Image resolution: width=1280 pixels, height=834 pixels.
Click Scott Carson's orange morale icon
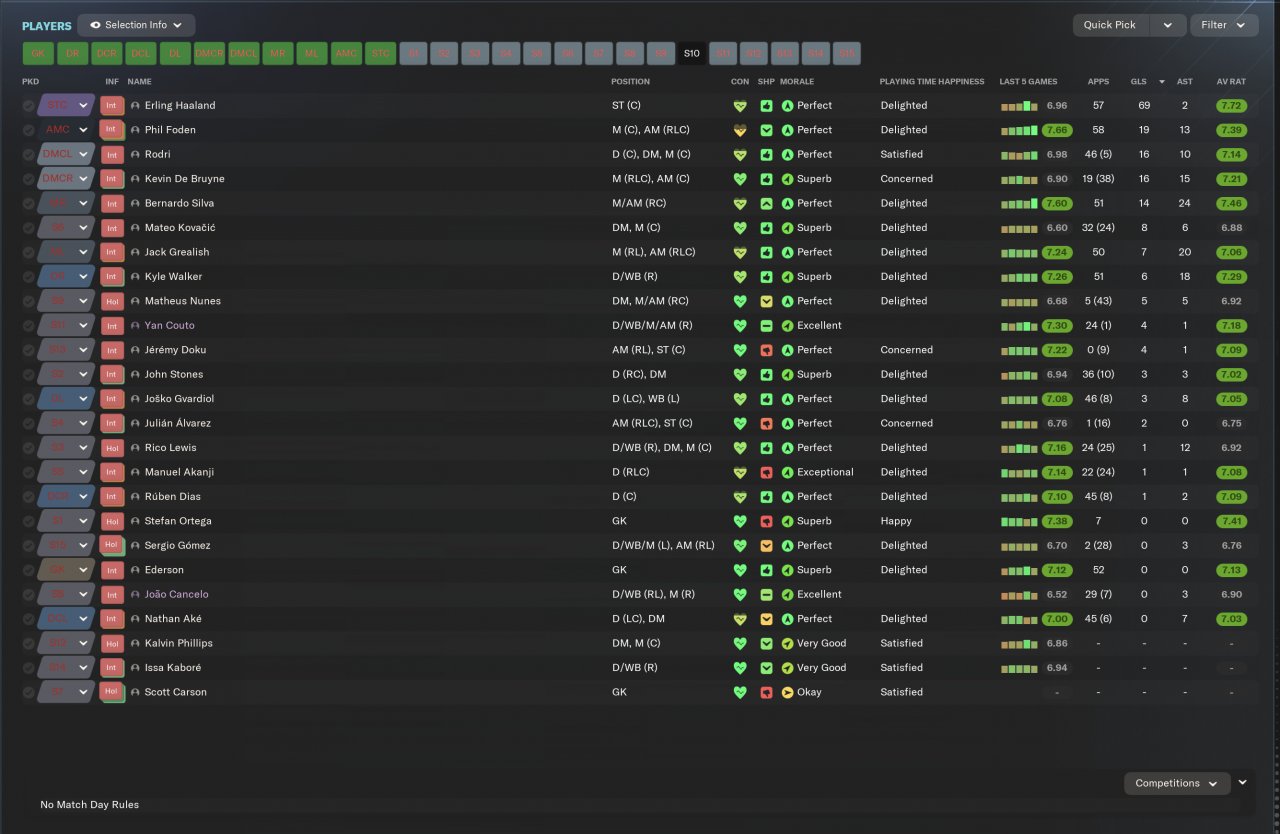click(x=787, y=692)
